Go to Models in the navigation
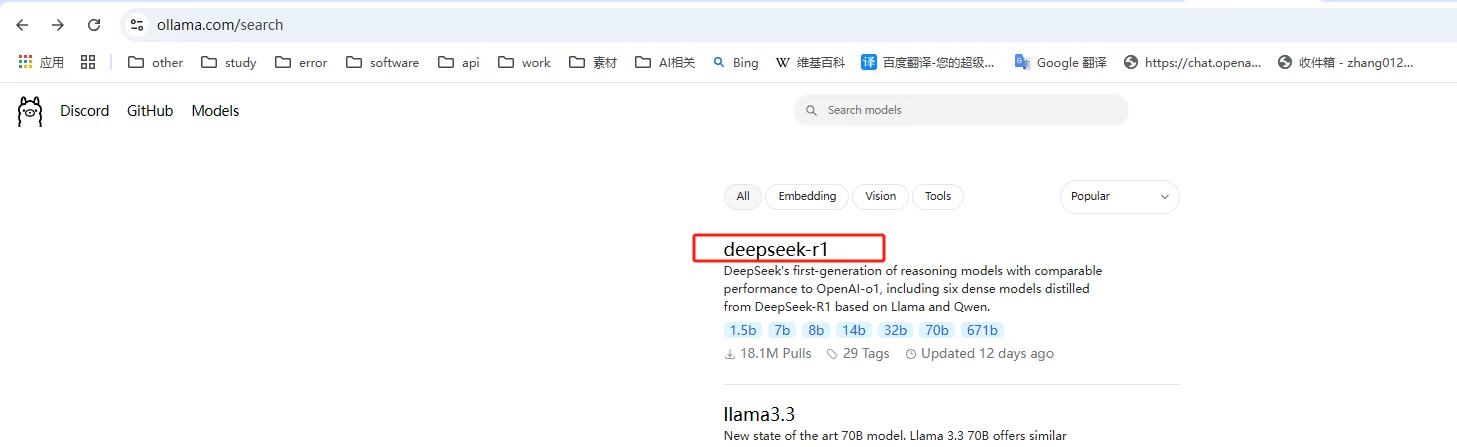Viewport: 1457px width, 447px height. pos(215,111)
